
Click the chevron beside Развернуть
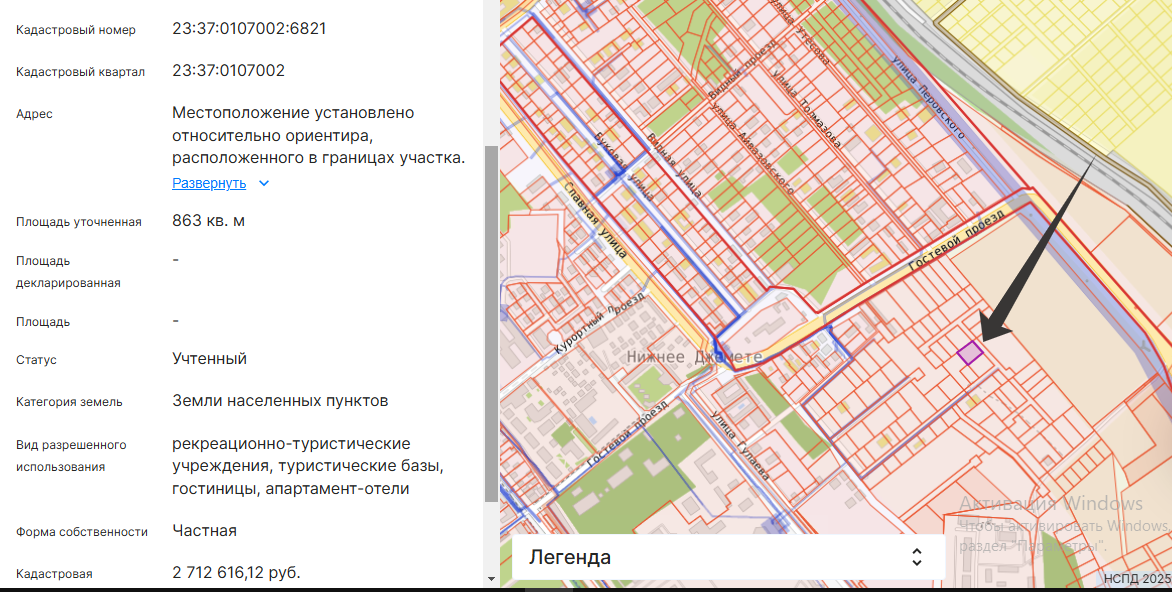coord(264,184)
